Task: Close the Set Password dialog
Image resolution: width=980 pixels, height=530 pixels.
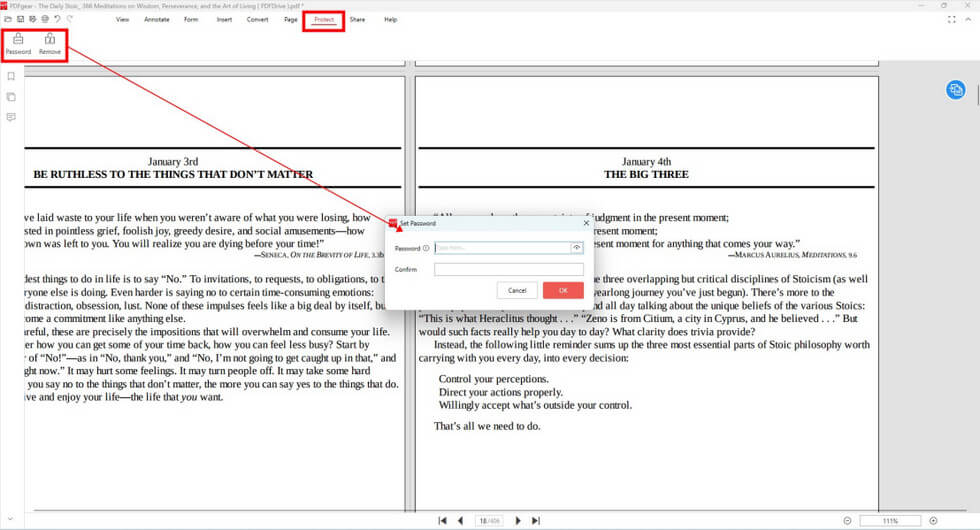Action: point(586,222)
